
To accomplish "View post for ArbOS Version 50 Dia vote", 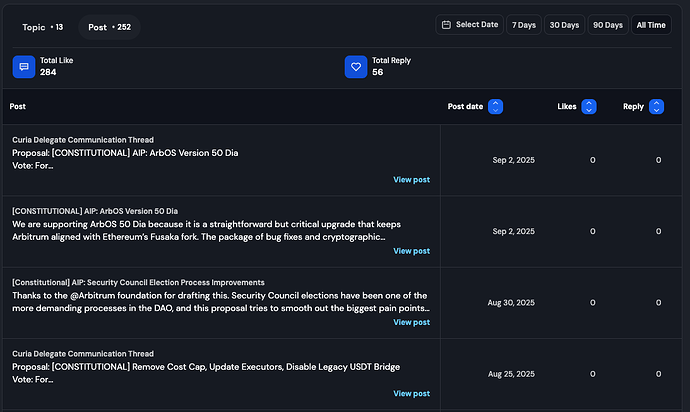I will click(411, 180).
